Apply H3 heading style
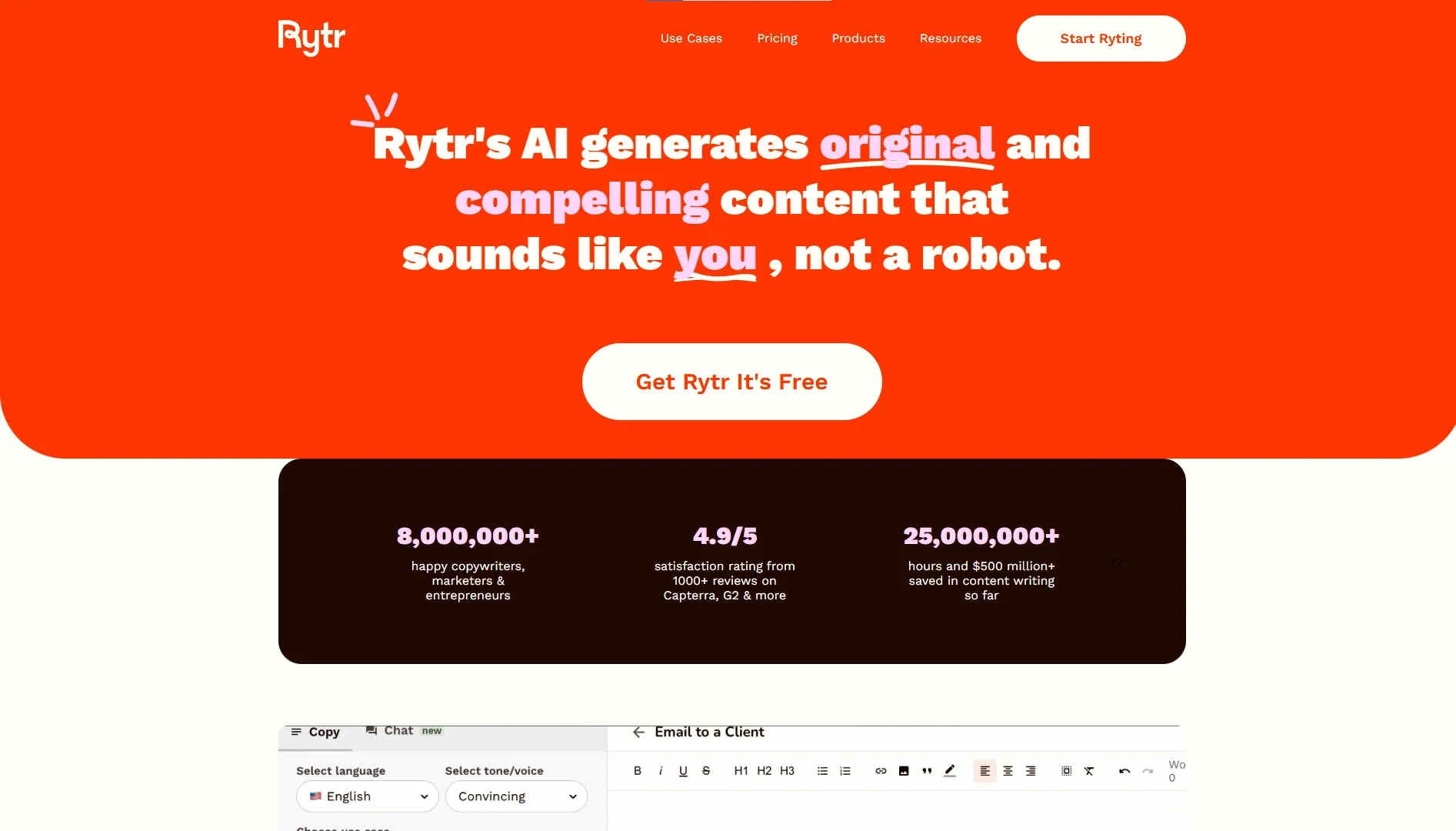 787,771
